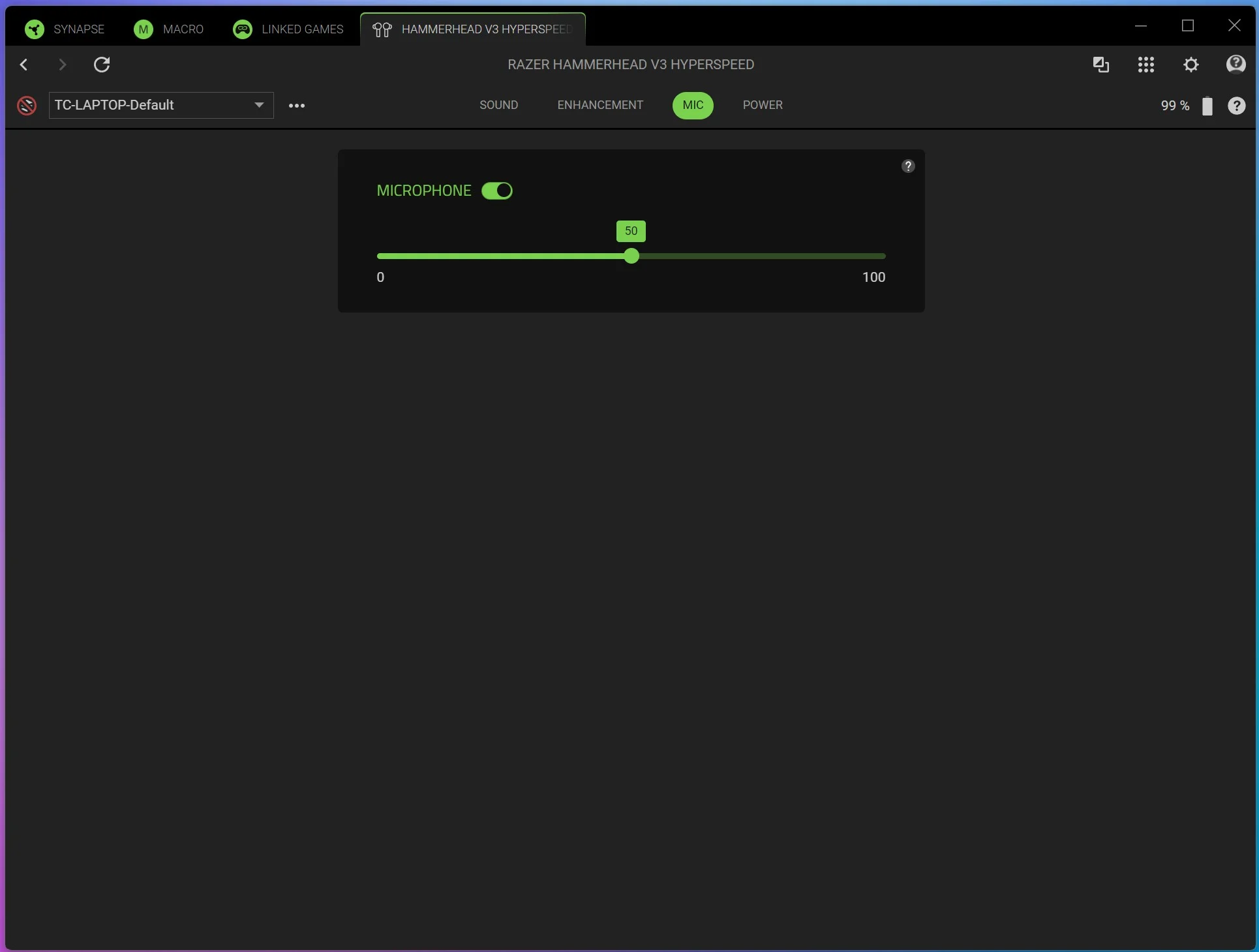Open the TC-LAPTOP-Default profile dropdown
Viewport: 1259px width, 952px height.
pos(161,105)
